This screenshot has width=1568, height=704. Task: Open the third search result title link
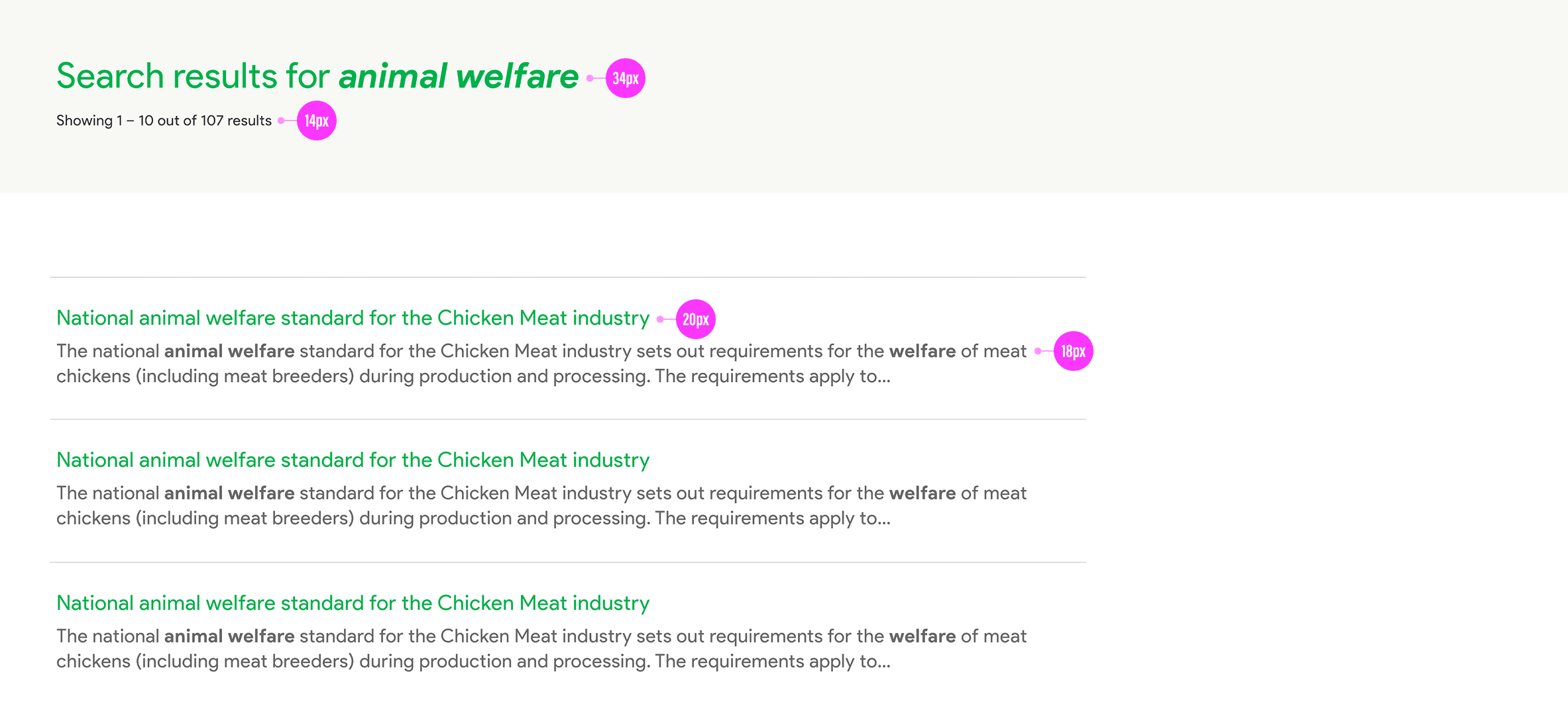pos(353,603)
